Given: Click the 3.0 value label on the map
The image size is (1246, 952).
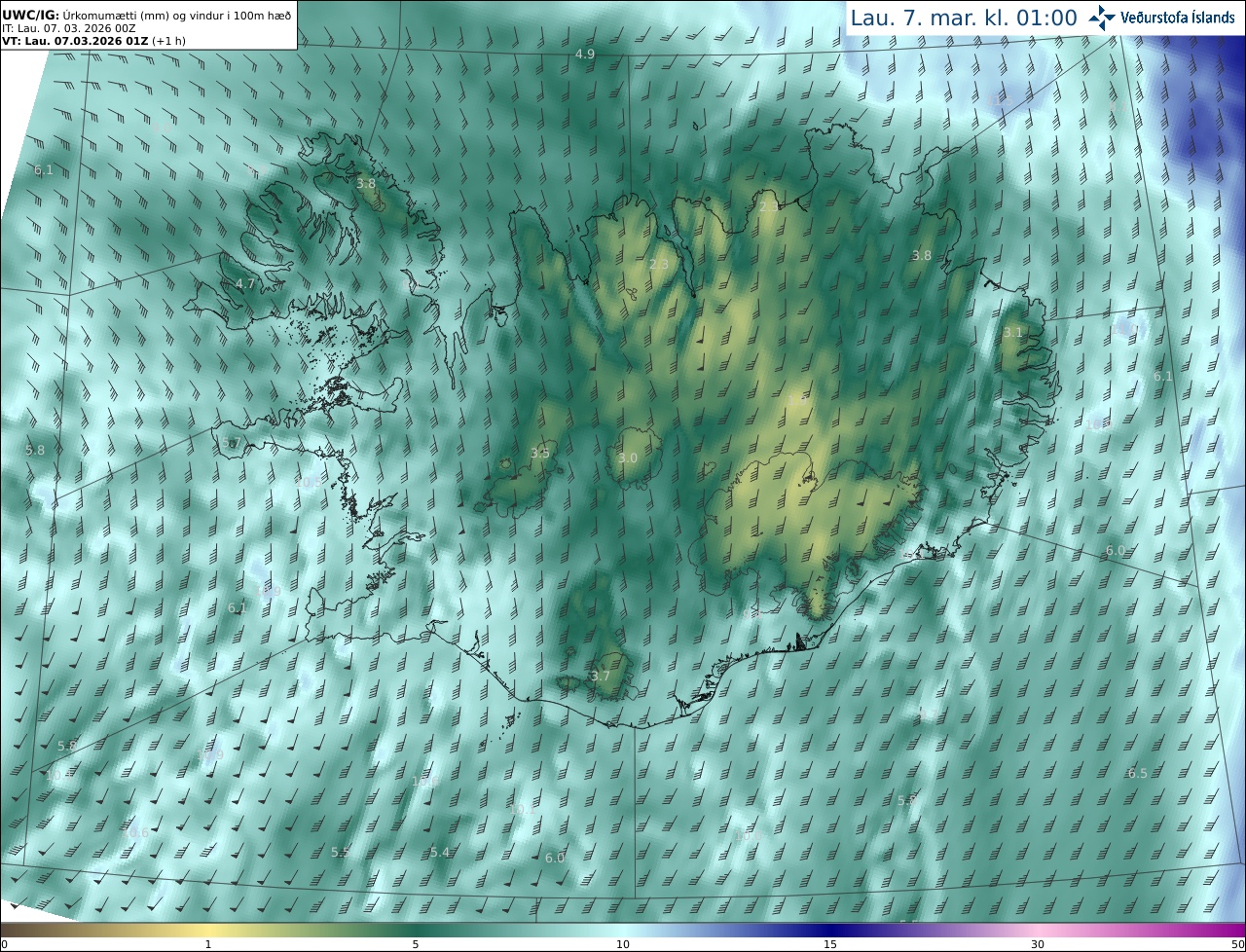Looking at the screenshot, I should point(628,458).
